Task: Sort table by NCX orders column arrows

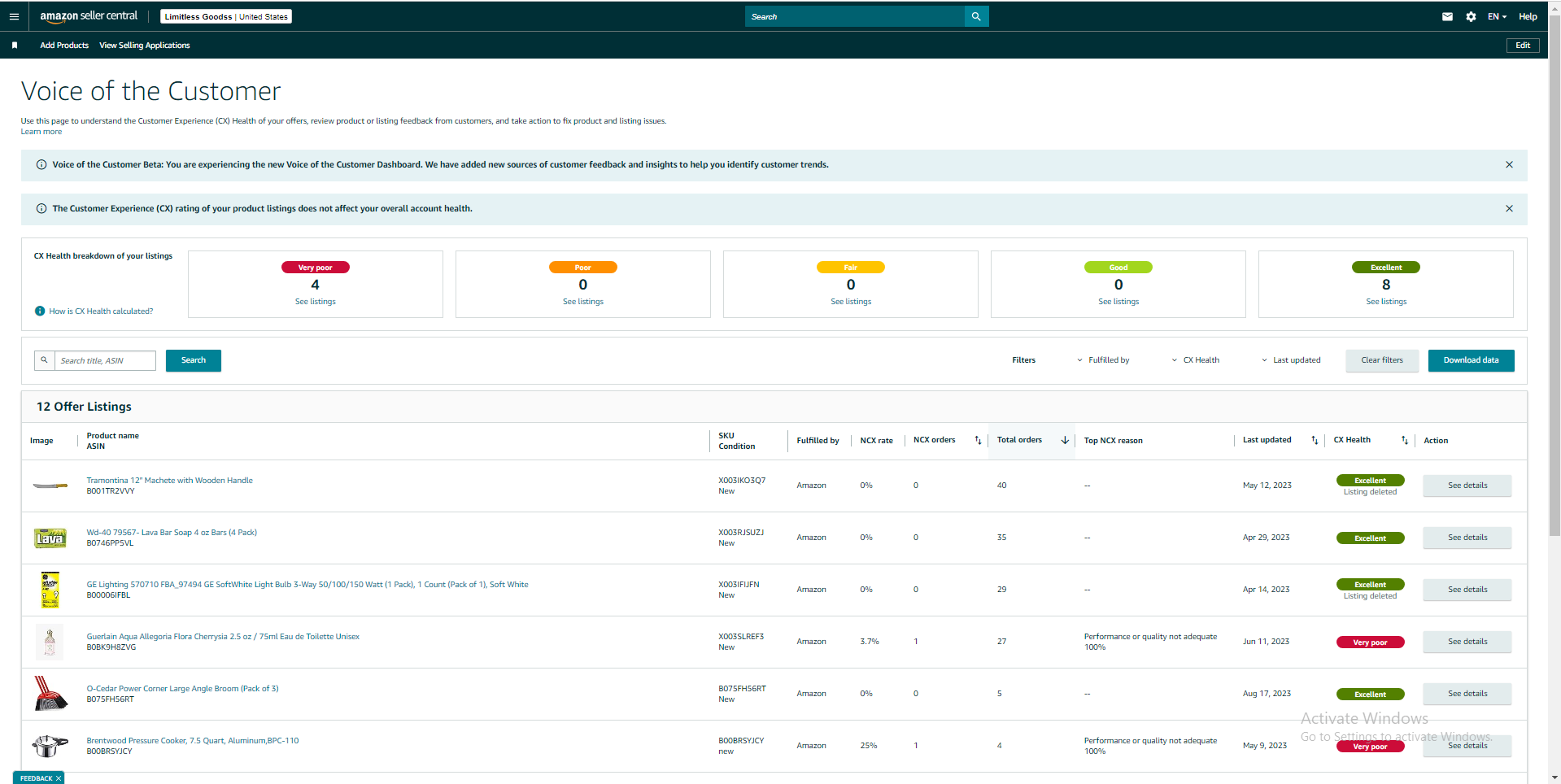Action: 978,440
